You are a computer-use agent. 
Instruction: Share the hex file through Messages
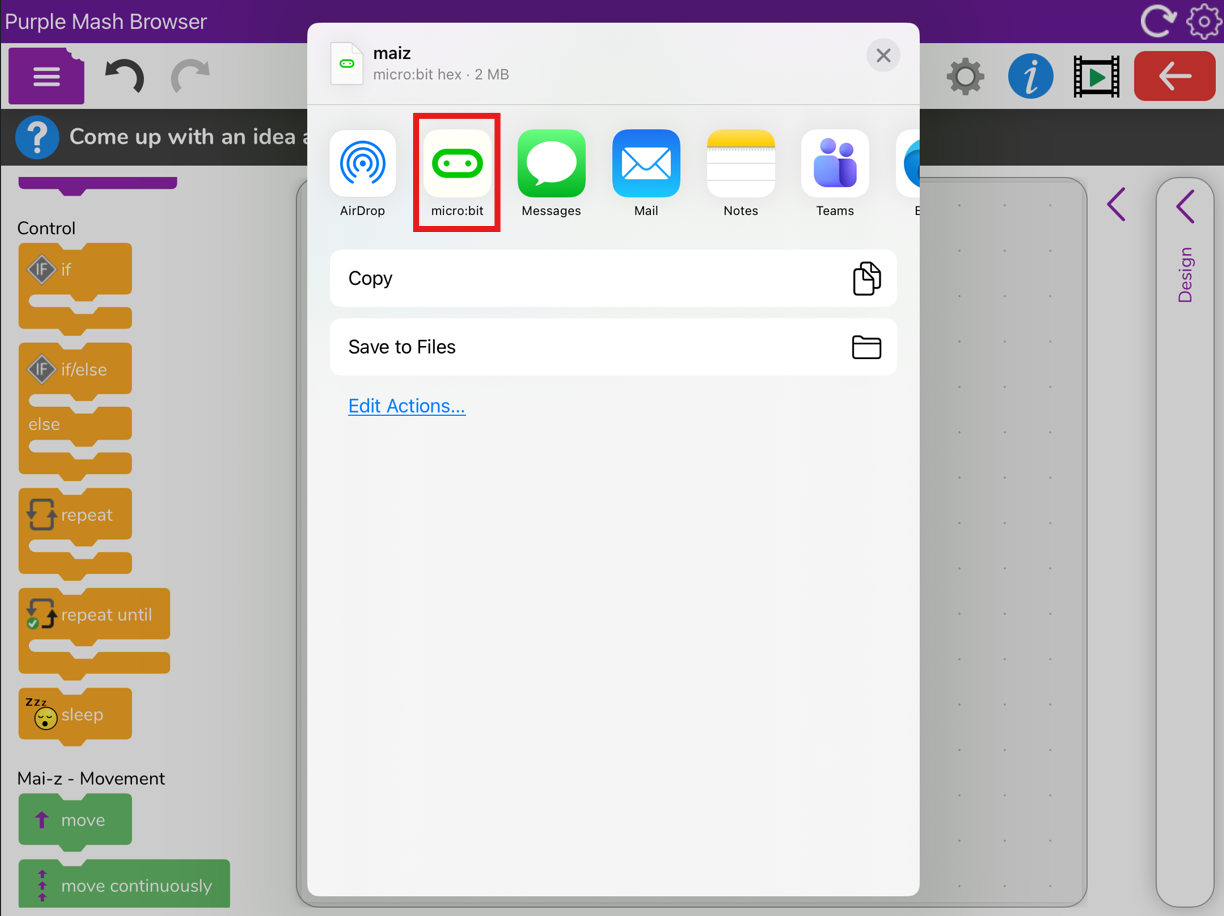pos(551,172)
